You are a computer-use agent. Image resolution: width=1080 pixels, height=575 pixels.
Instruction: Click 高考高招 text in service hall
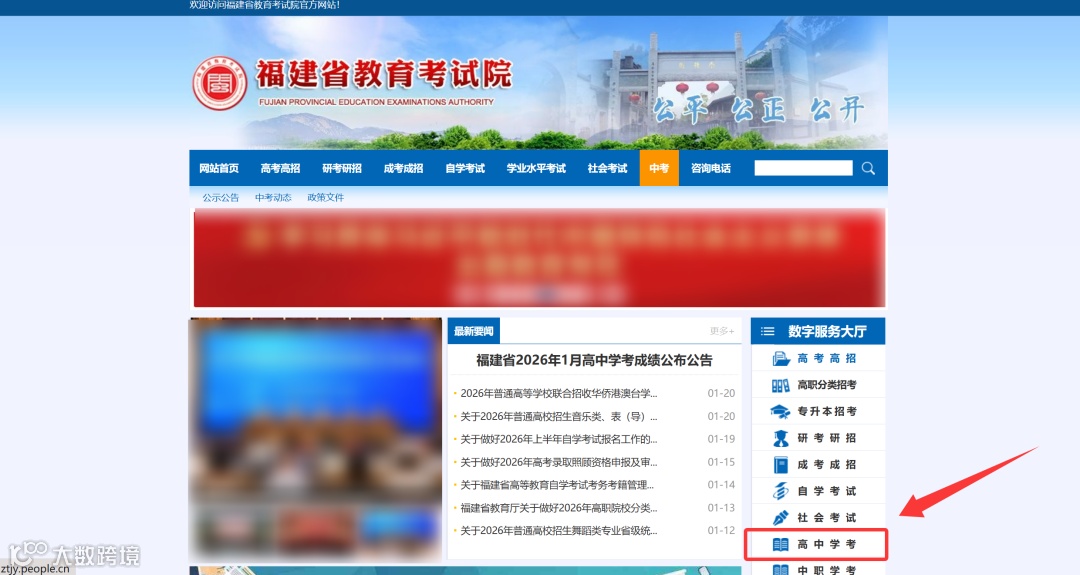(827, 358)
